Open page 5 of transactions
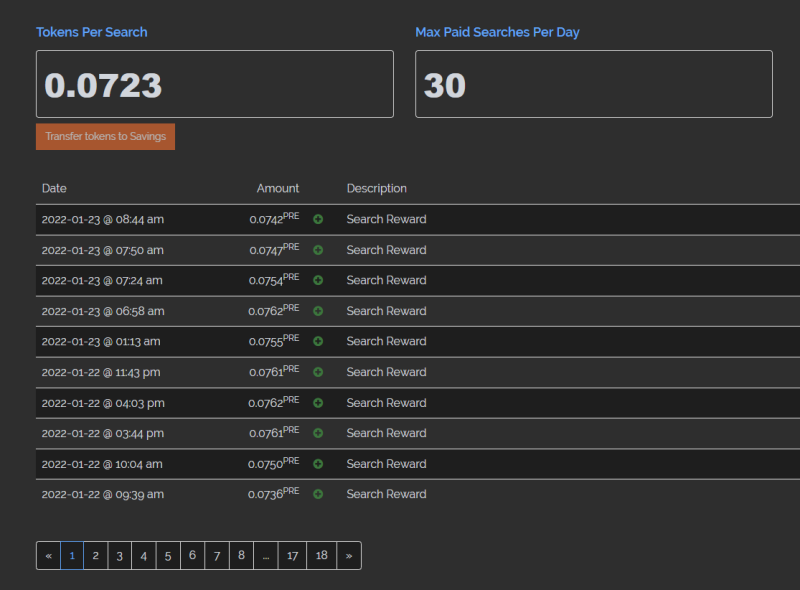This screenshot has height=590, width=800. click(168, 555)
